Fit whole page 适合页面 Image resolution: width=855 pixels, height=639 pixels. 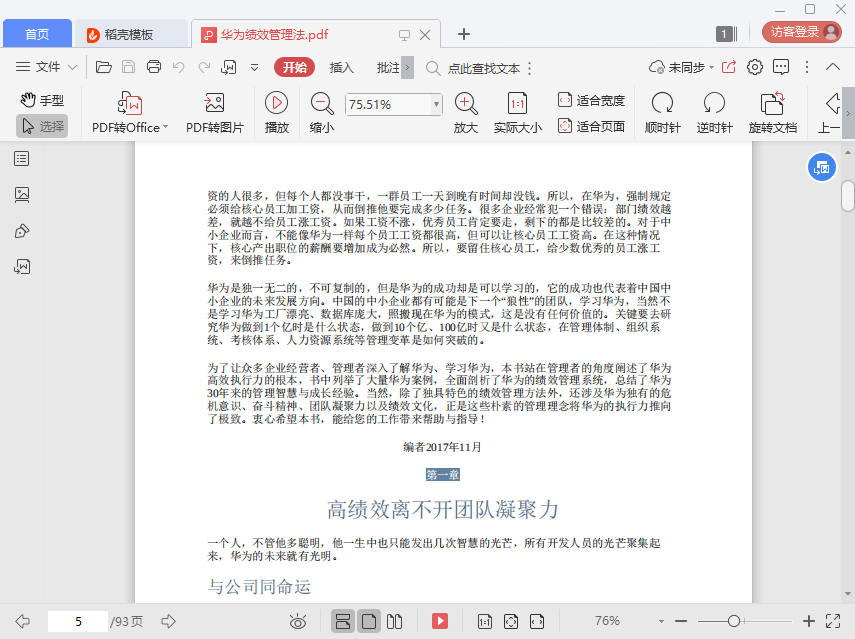pos(591,126)
